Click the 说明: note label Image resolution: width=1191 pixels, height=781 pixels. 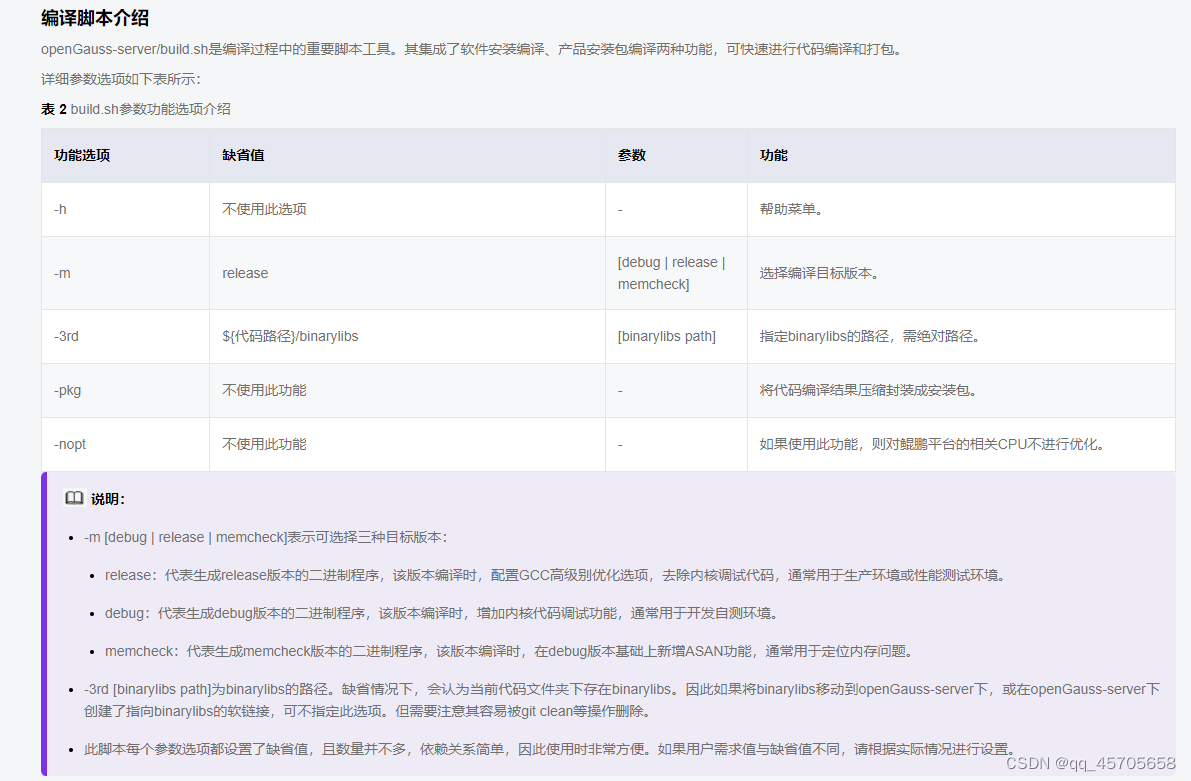[108, 499]
